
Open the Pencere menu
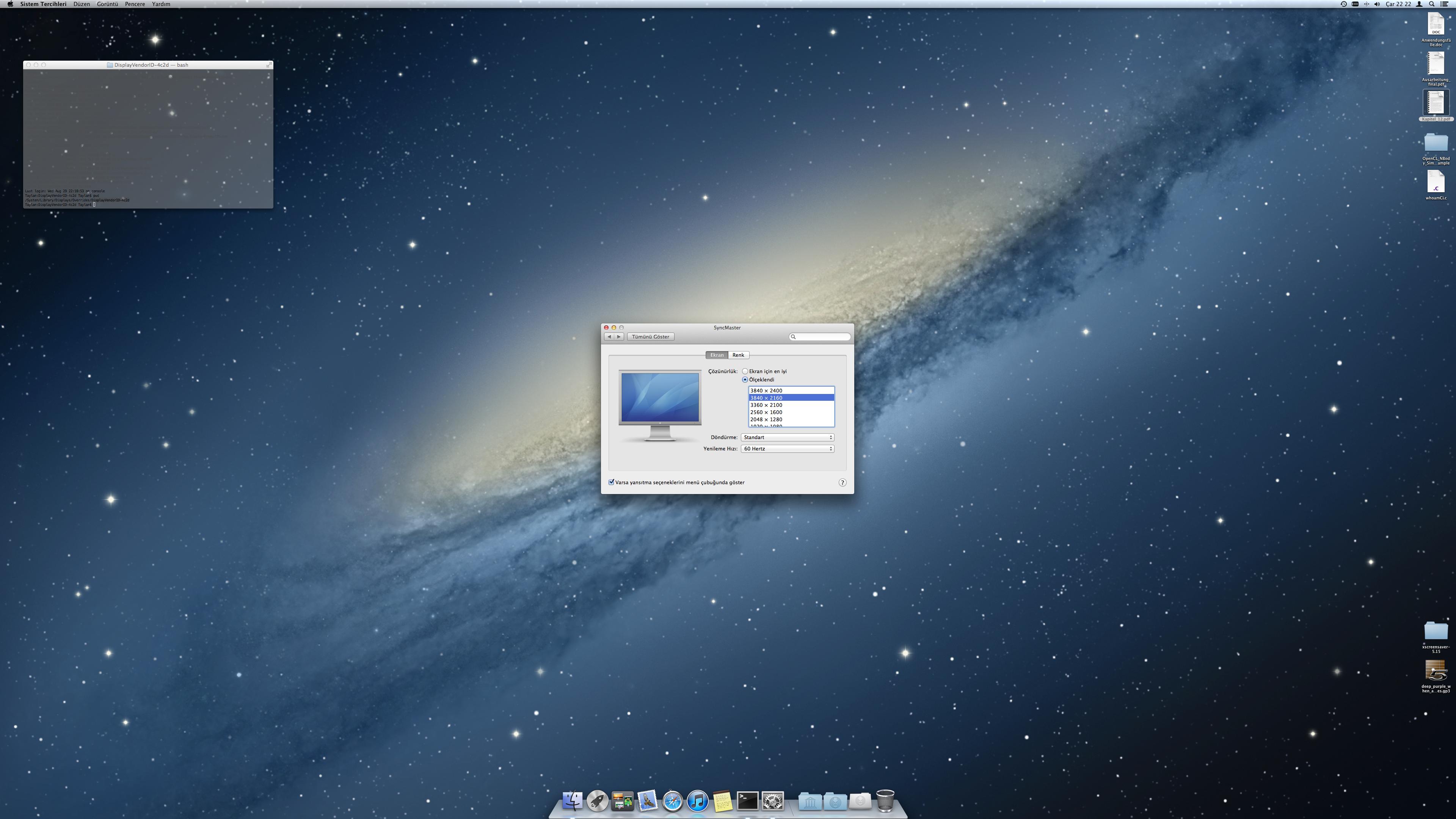click(135, 4)
